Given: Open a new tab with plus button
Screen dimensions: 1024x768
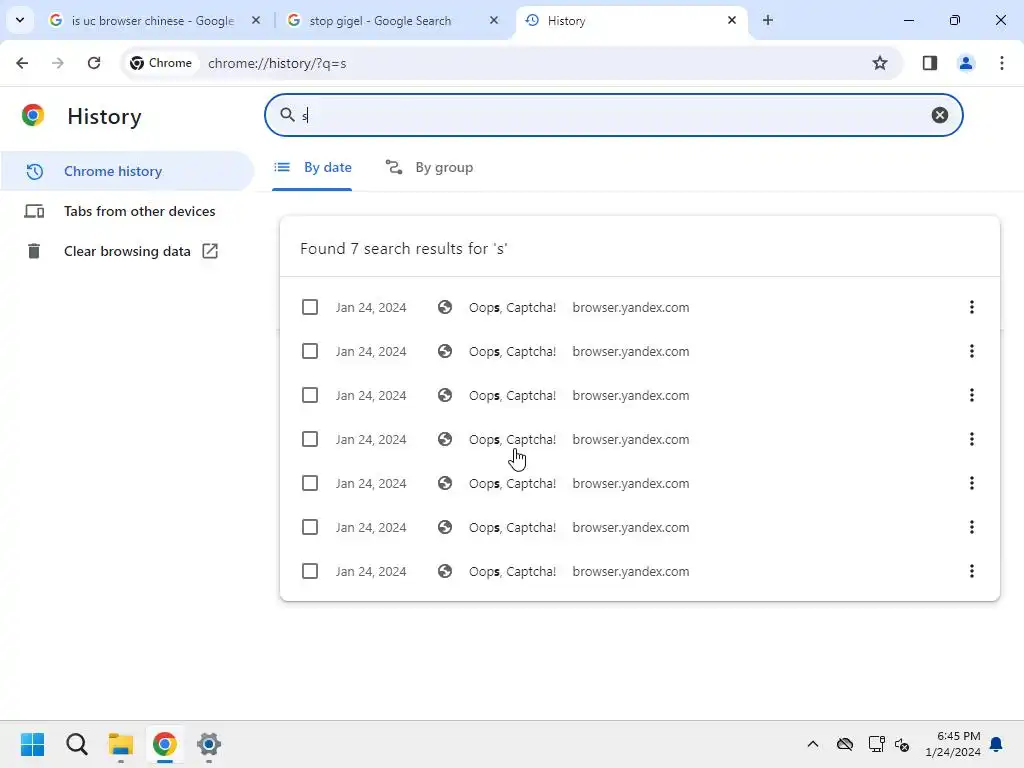Looking at the screenshot, I should click(x=768, y=20).
